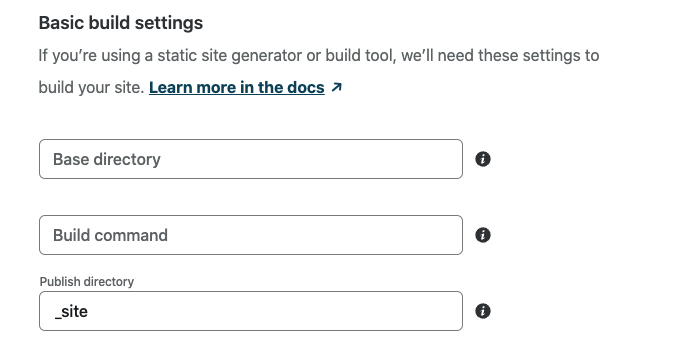The image size is (676, 361).
Task: Click the 'Publish directory' label above the field
Action: pos(87,282)
